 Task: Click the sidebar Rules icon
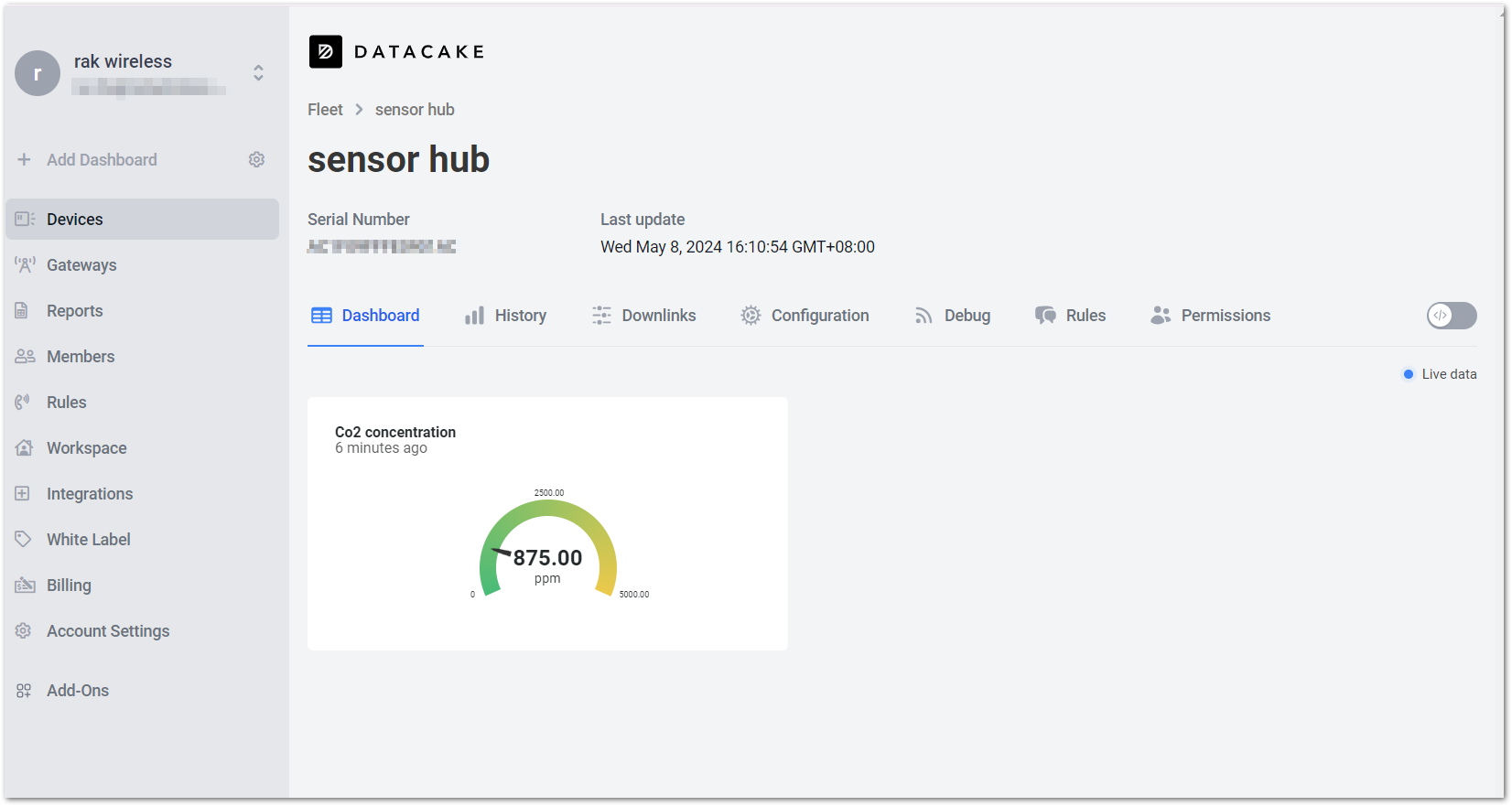[x=23, y=403]
